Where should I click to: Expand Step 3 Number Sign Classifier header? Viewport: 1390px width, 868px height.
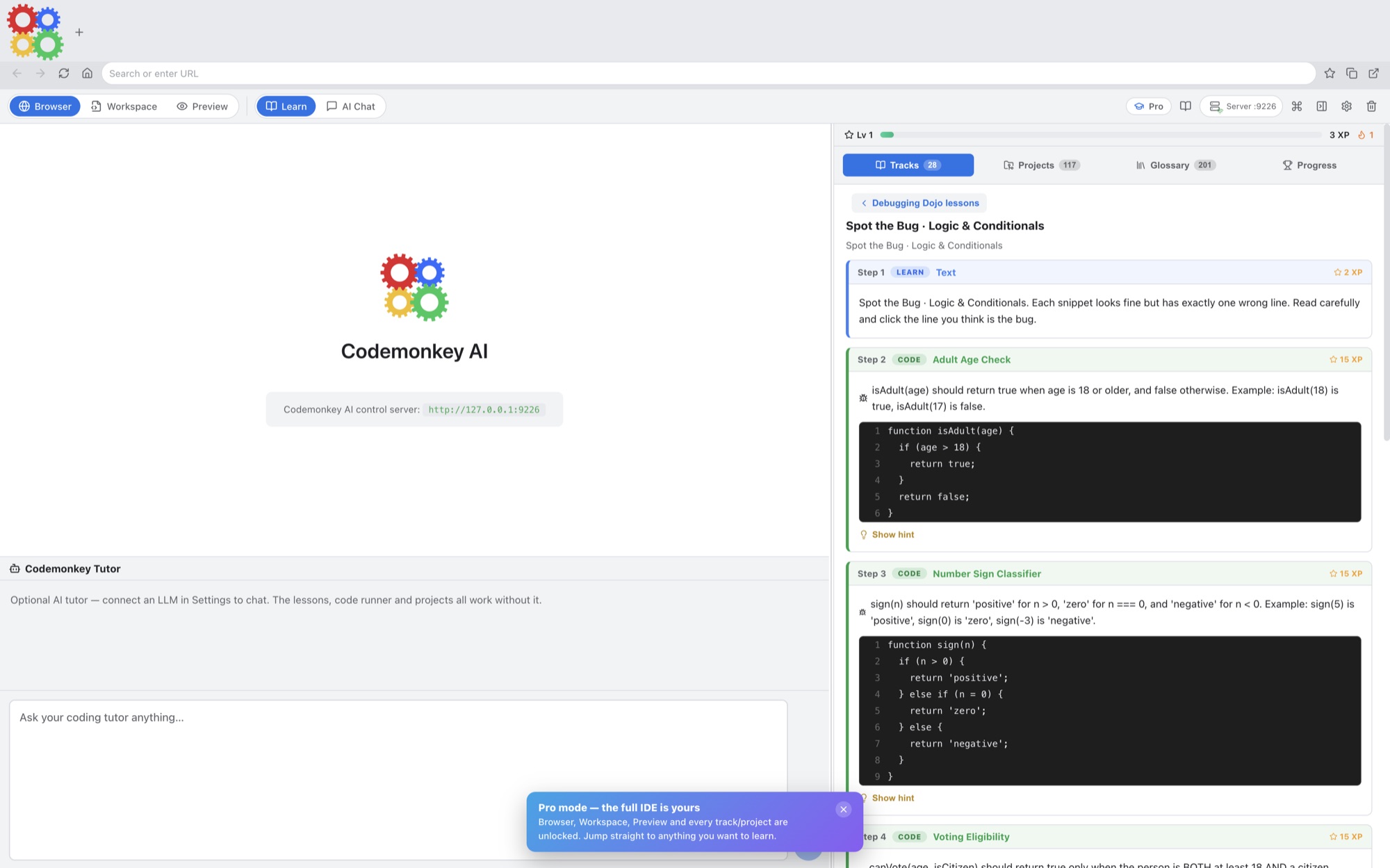1109,573
